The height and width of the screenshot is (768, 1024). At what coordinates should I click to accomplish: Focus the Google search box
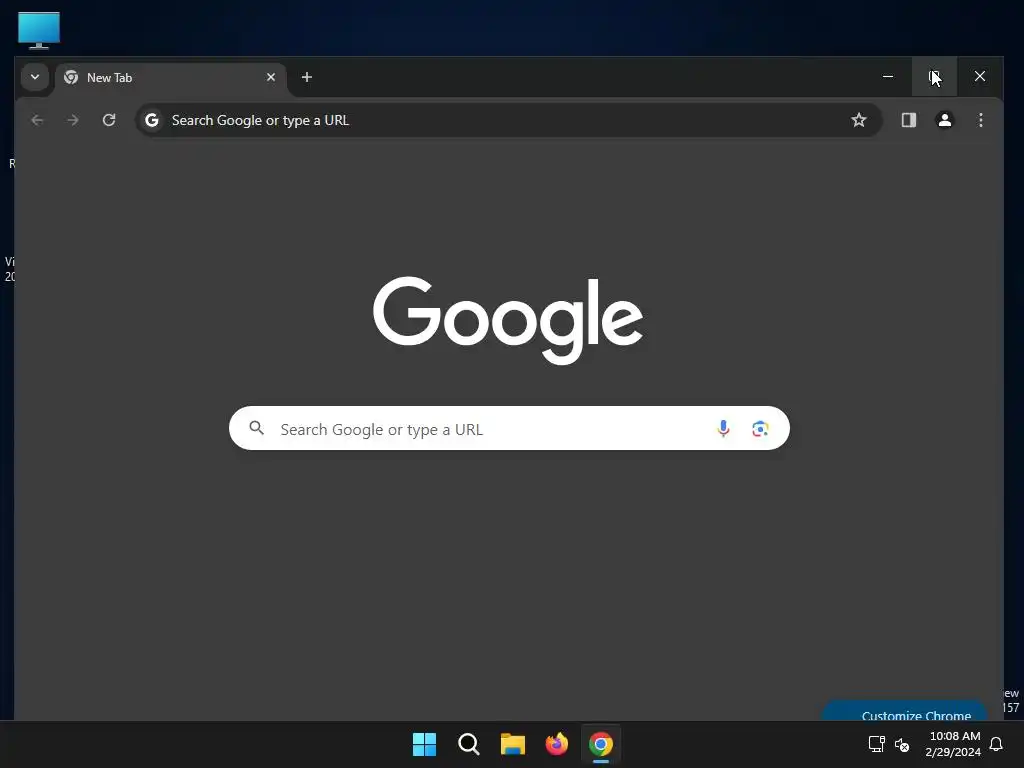509,428
